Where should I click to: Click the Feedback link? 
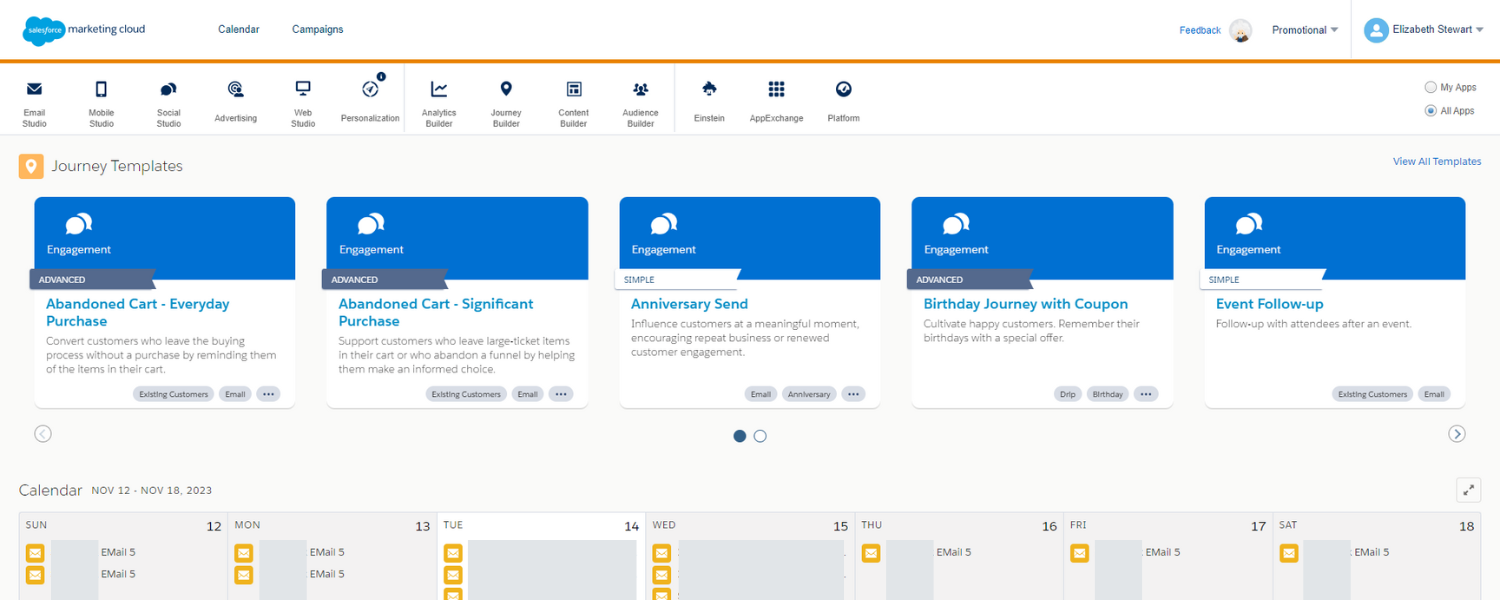click(x=1200, y=30)
